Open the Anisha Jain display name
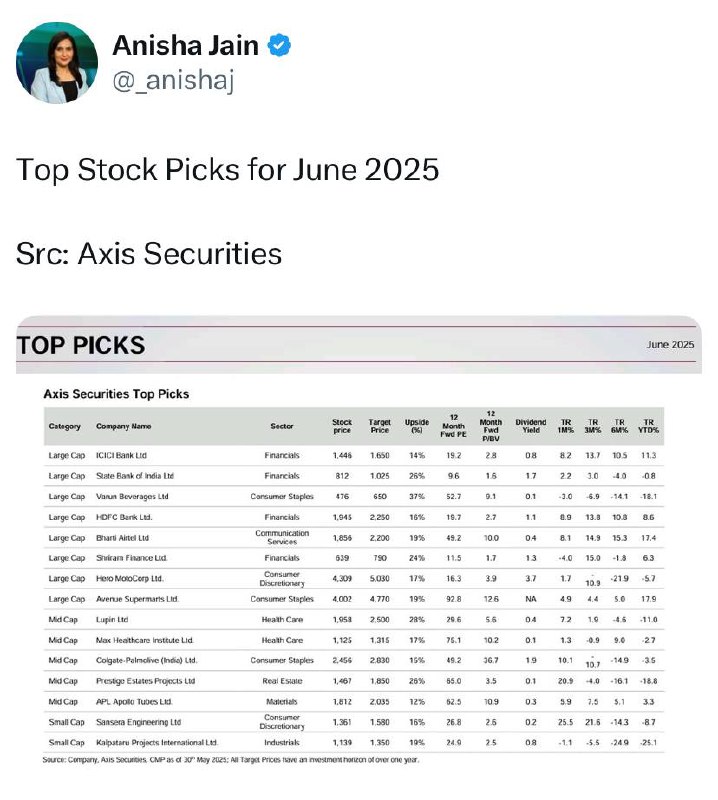This screenshot has width=718, height=800. point(185,46)
